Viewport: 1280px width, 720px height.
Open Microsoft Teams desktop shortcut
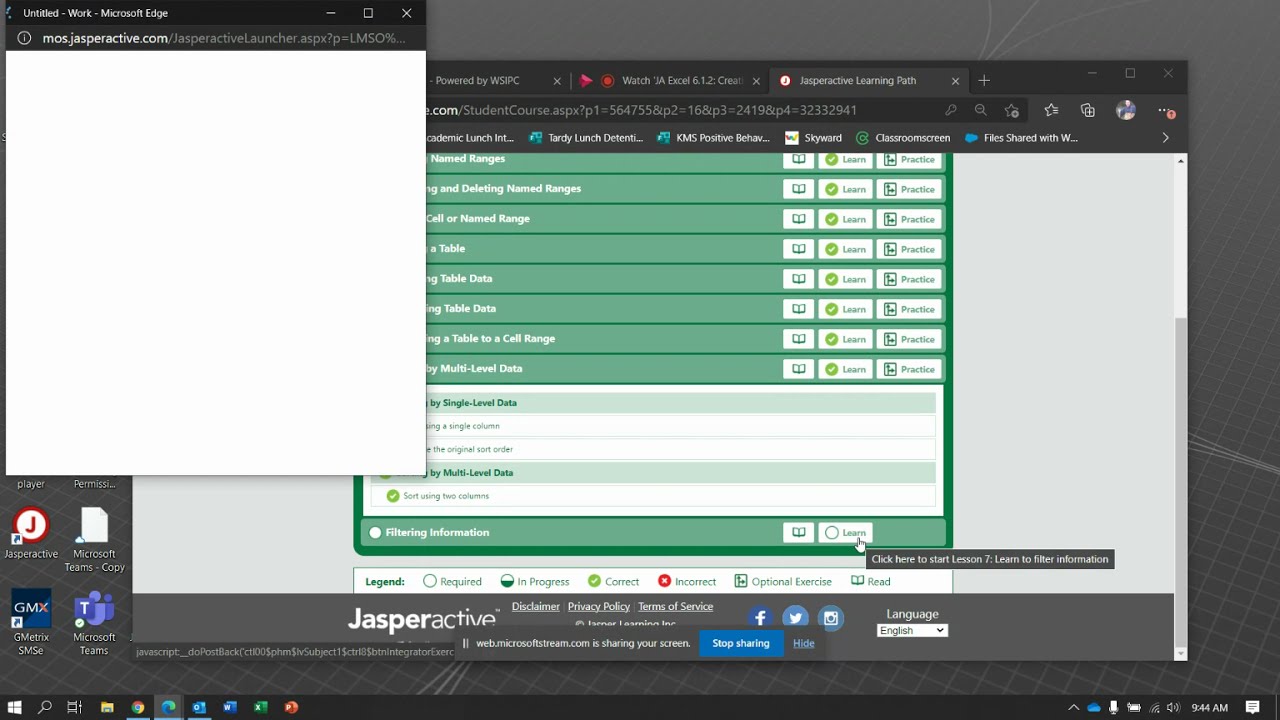coord(94,623)
